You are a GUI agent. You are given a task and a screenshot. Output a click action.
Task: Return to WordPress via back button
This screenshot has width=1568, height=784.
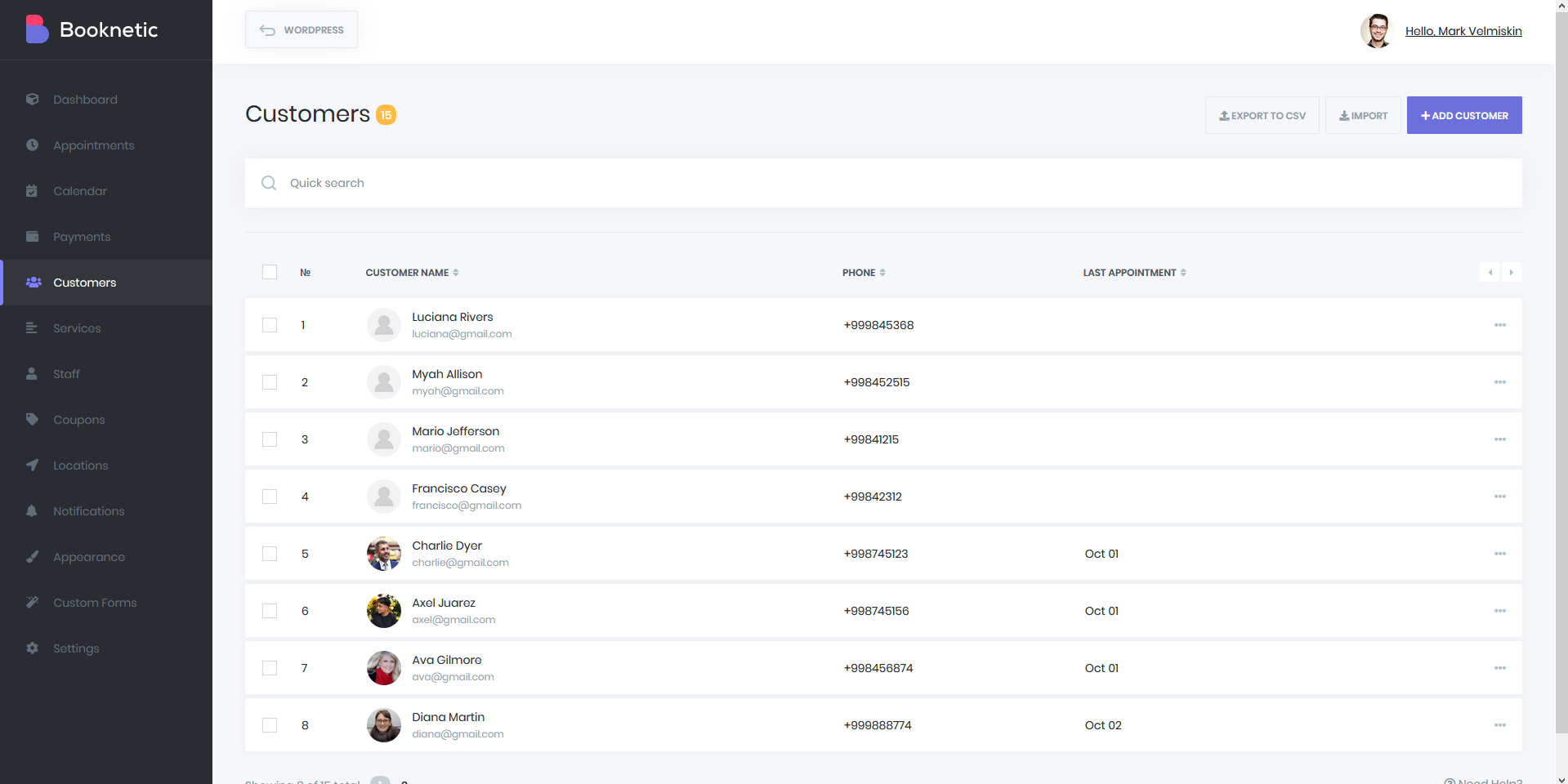302,29
